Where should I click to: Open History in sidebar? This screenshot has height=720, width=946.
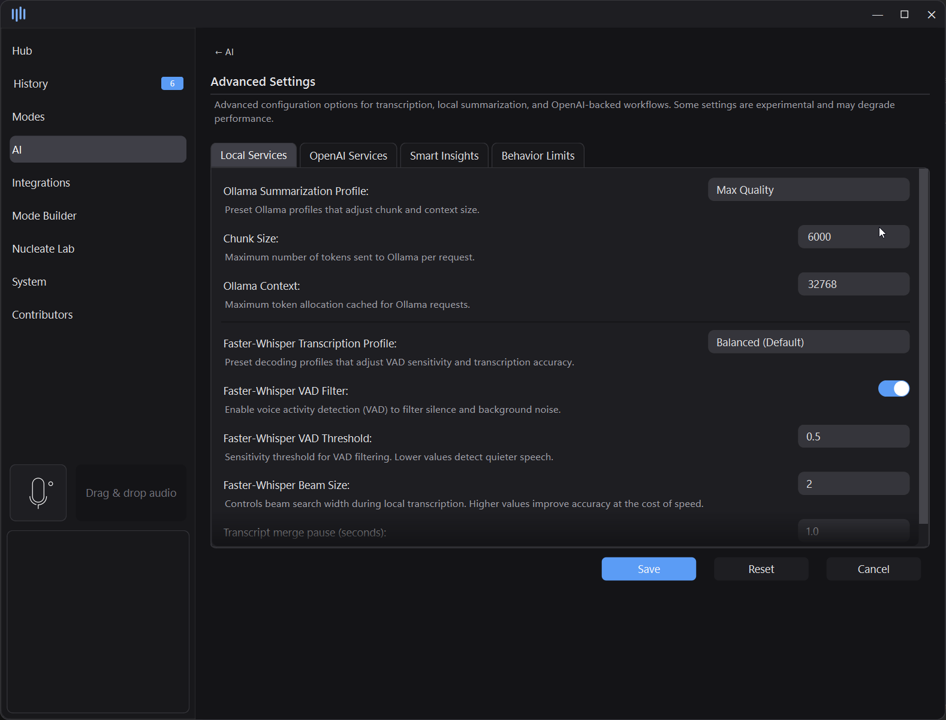pyautogui.click(x=98, y=83)
